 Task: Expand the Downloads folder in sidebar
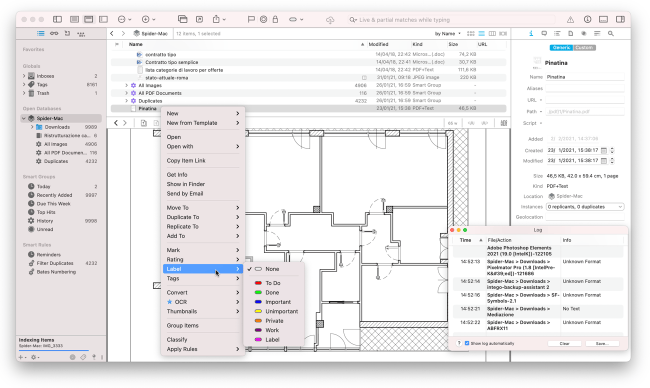32,127
